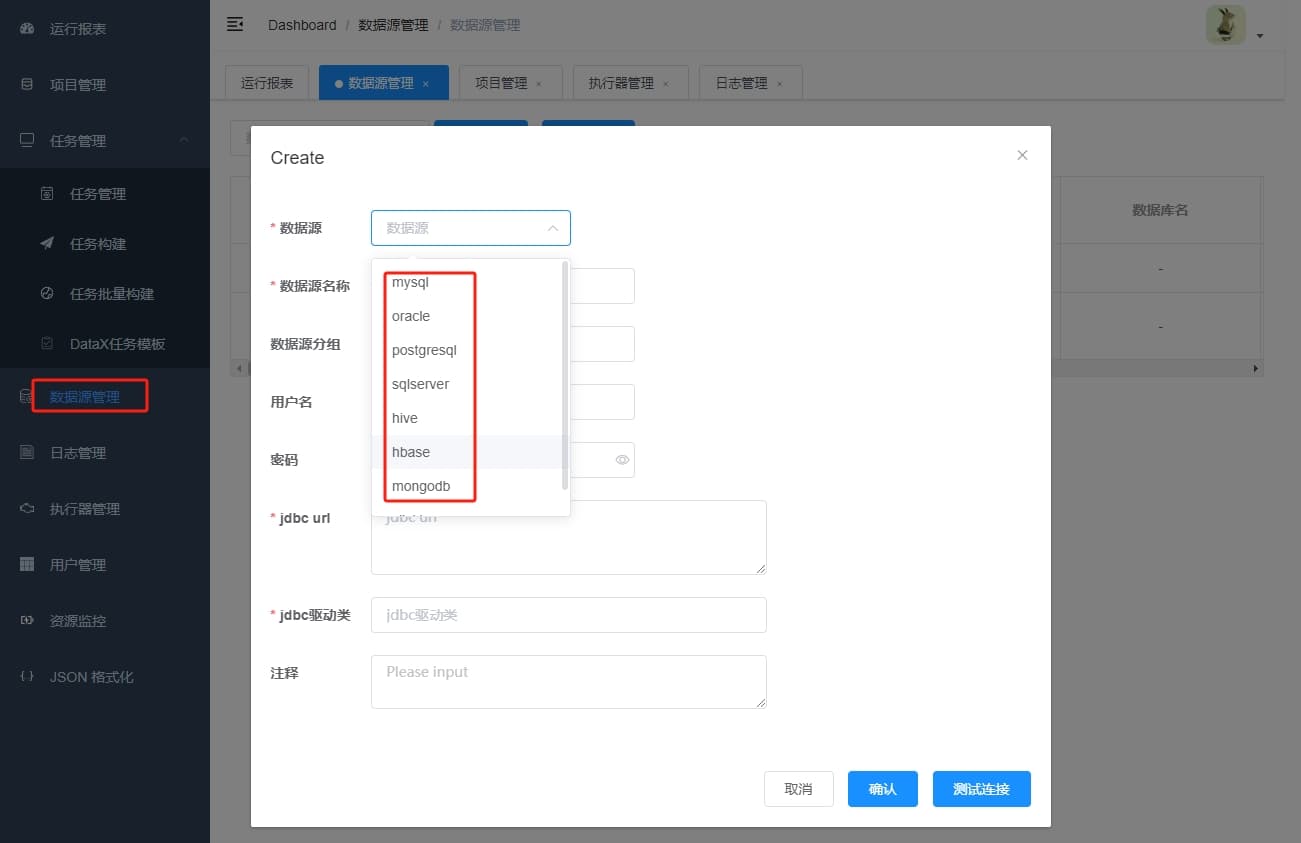Close the 执行器管理 tab with its x

tap(666, 84)
